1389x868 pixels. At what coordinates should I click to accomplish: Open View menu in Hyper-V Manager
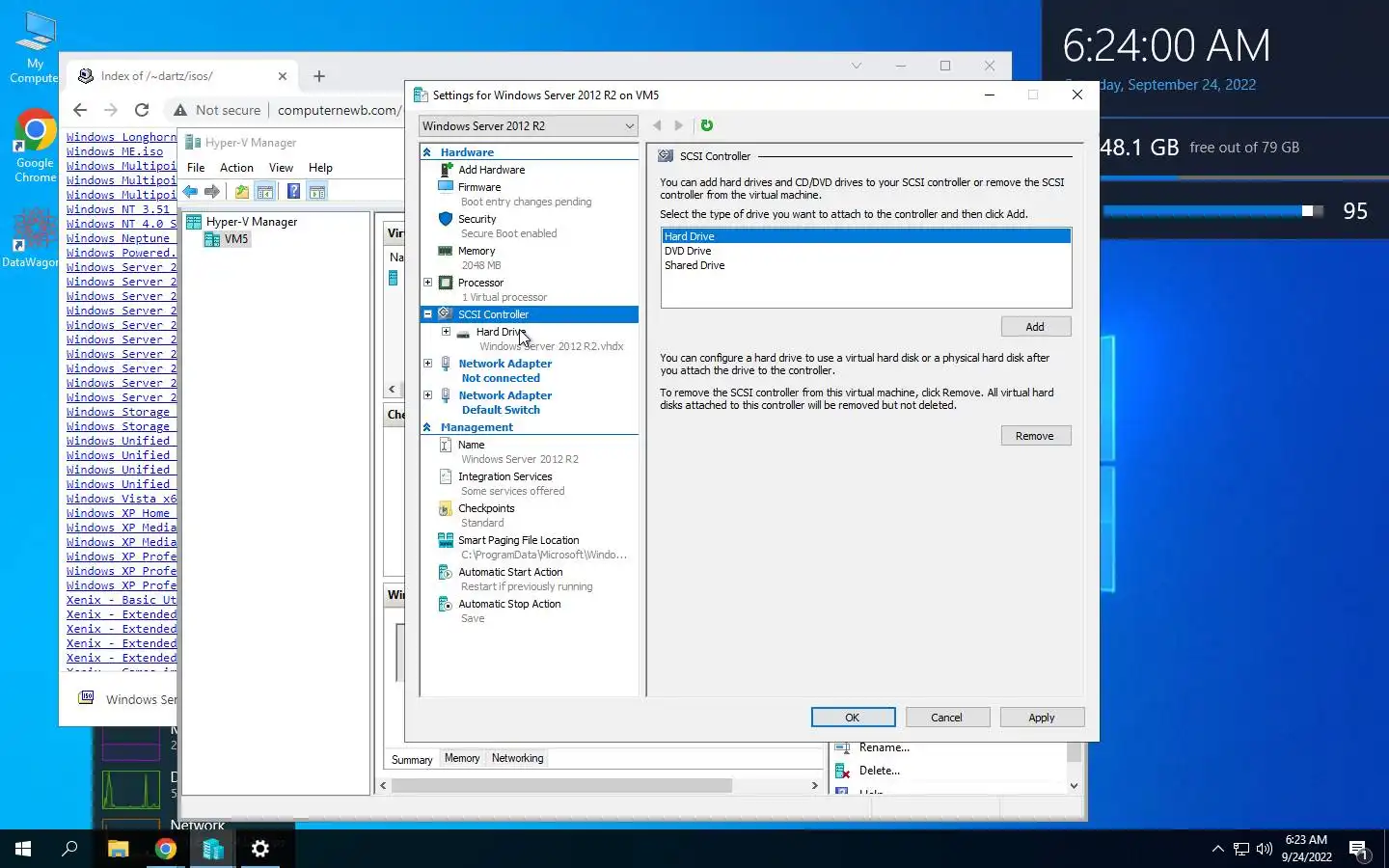281,168
